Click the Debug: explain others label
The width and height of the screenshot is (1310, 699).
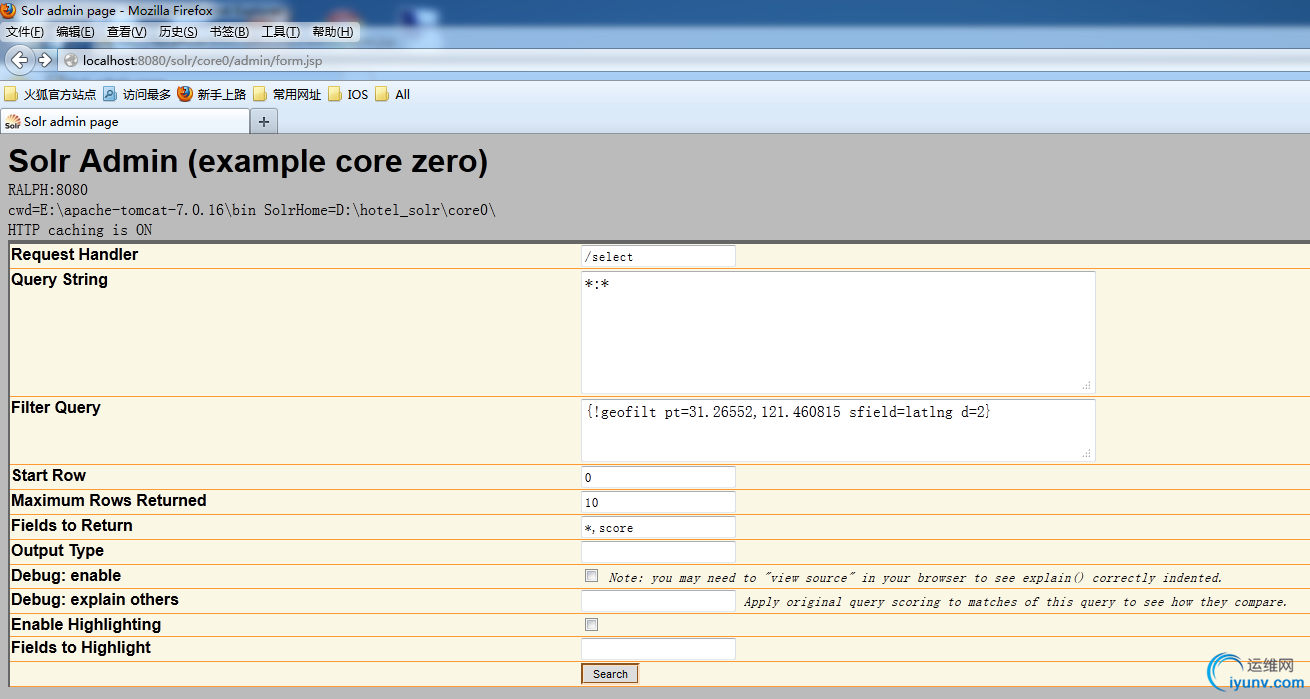click(x=95, y=600)
